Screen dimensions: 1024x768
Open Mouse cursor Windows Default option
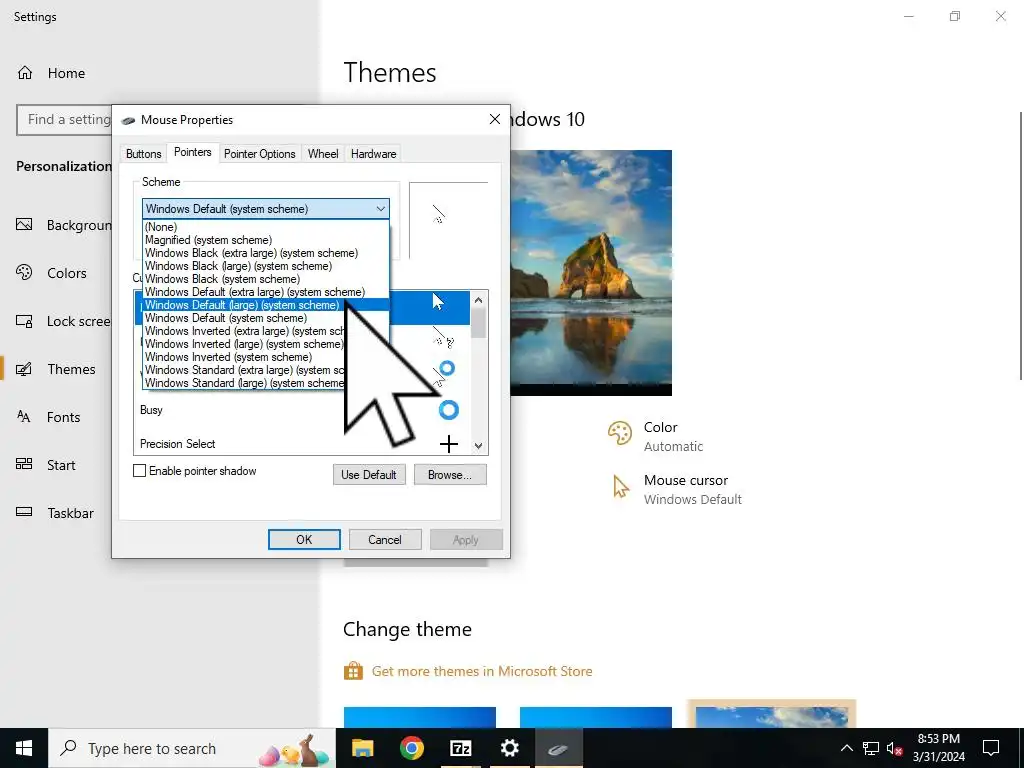(x=677, y=489)
